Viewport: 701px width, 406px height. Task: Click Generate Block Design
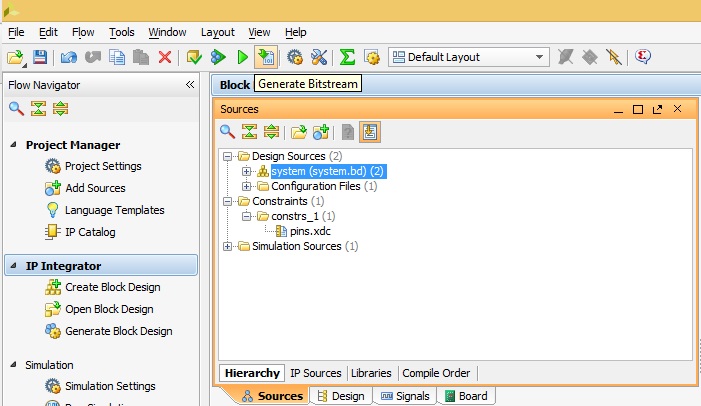coord(109,331)
